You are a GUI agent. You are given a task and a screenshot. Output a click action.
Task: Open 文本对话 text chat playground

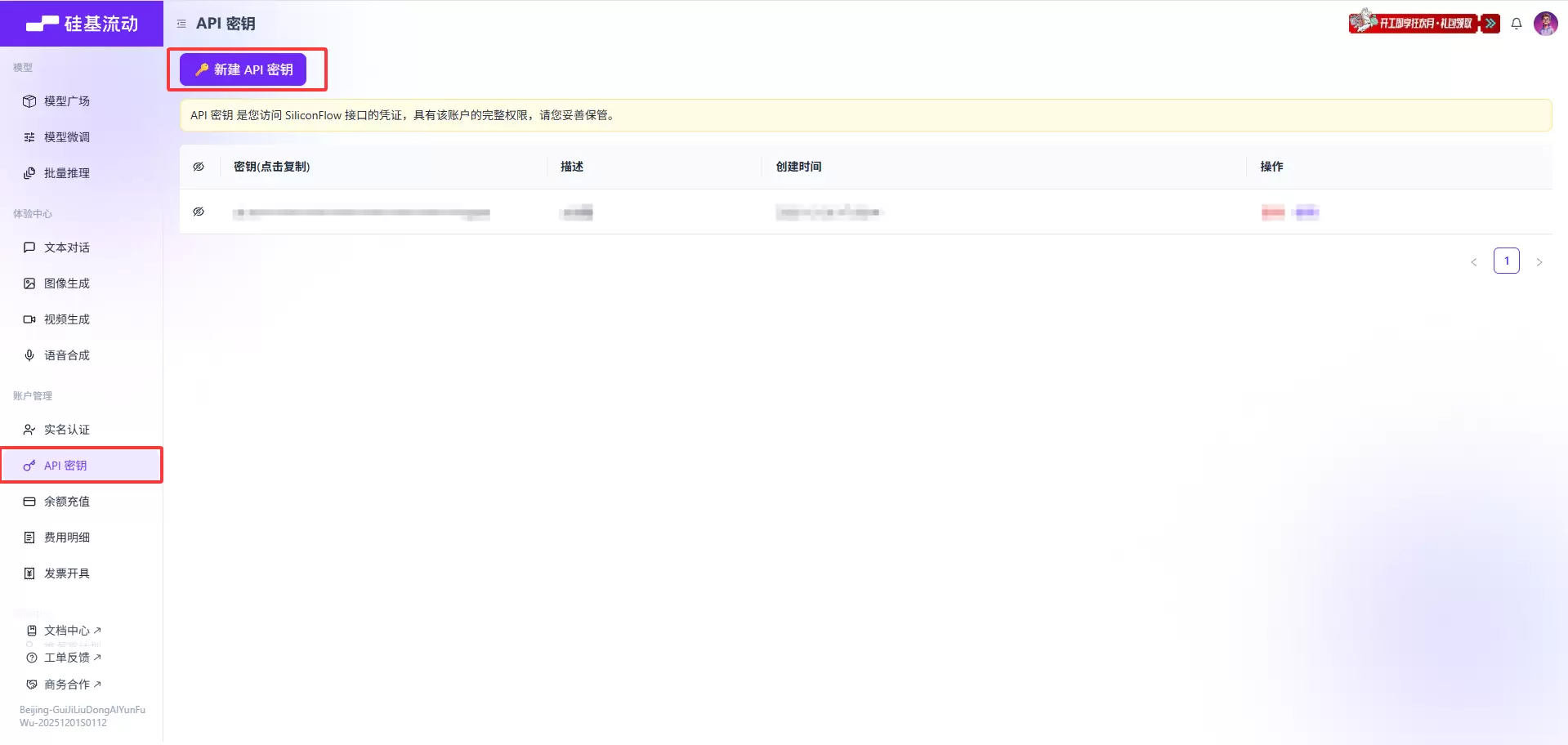tap(67, 248)
